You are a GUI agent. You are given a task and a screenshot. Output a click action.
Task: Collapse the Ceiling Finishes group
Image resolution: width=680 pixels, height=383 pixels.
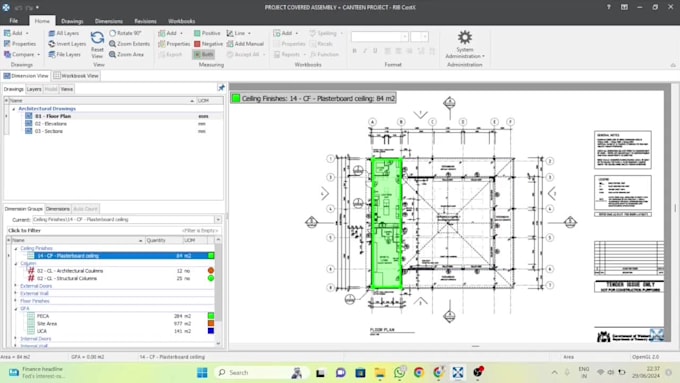click(x=16, y=249)
